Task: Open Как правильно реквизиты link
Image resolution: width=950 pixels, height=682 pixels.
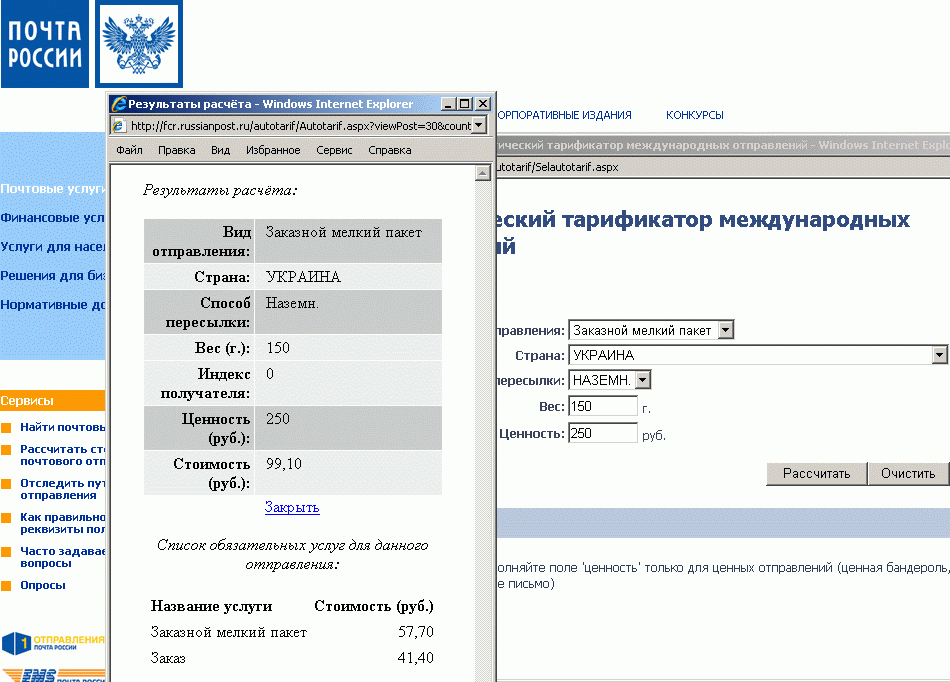Action: [x=62, y=523]
